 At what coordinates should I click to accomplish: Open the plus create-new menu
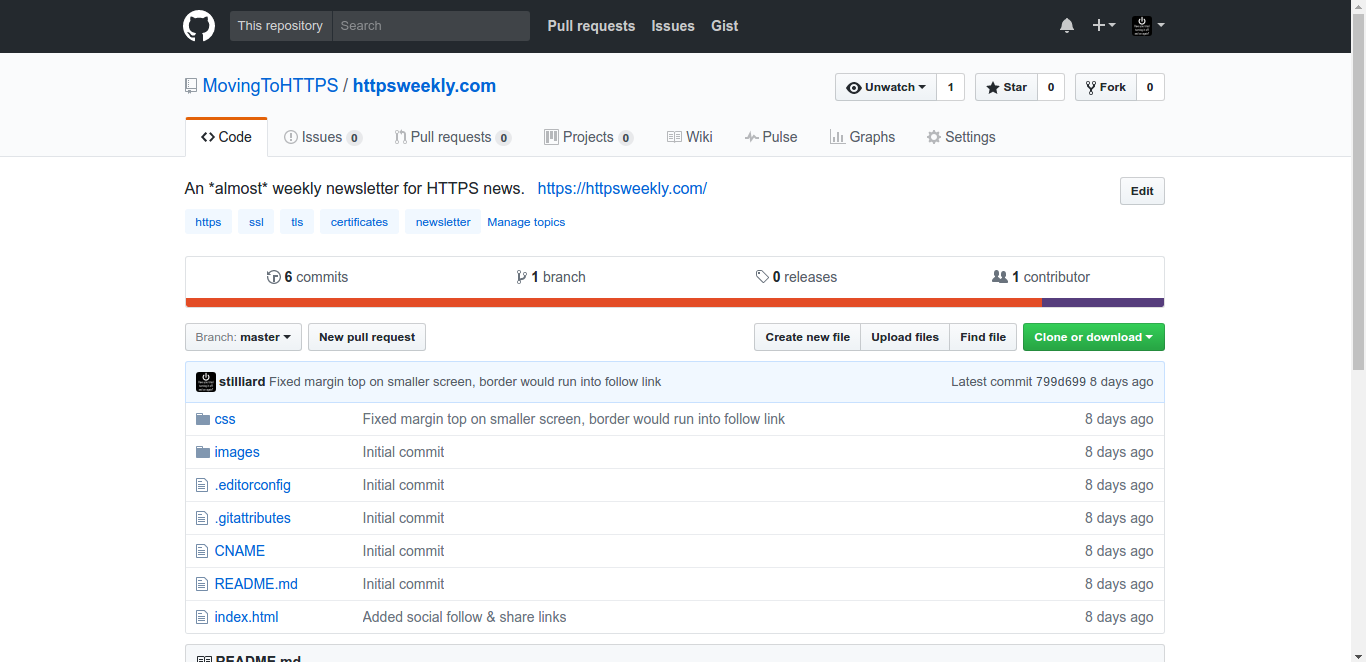click(1104, 26)
